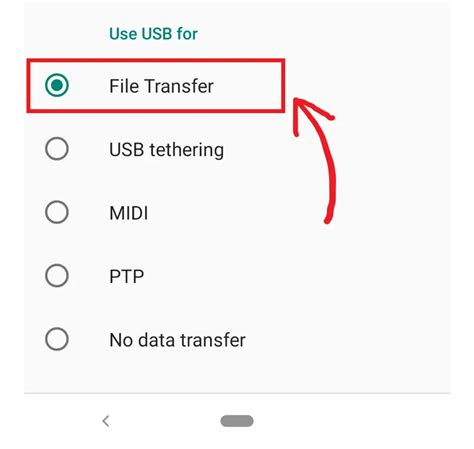The width and height of the screenshot is (474, 449).
Task: Switch to No data transfer radio circle
Action: coord(57,339)
